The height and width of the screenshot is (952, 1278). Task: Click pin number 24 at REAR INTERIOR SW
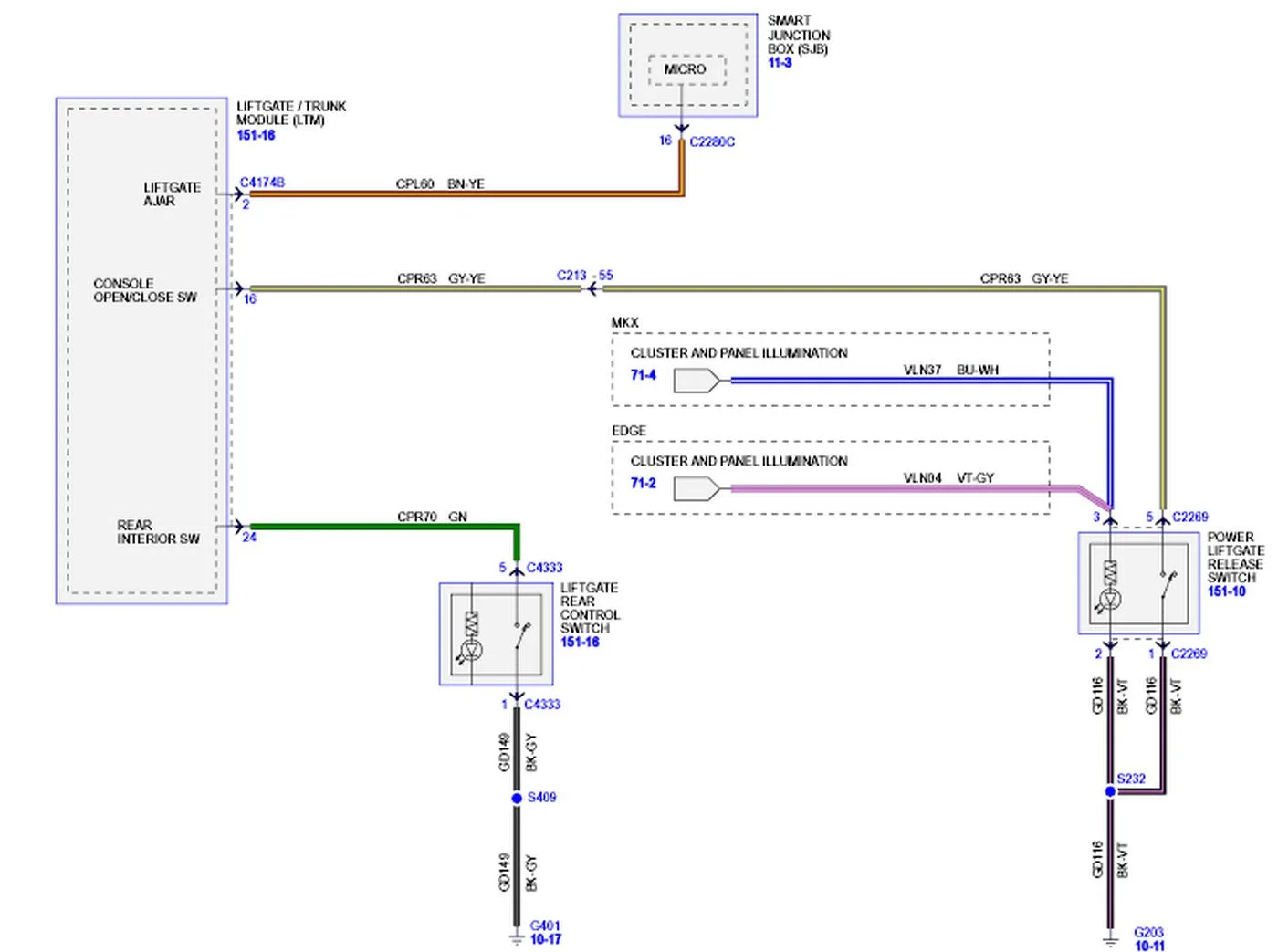[249, 538]
